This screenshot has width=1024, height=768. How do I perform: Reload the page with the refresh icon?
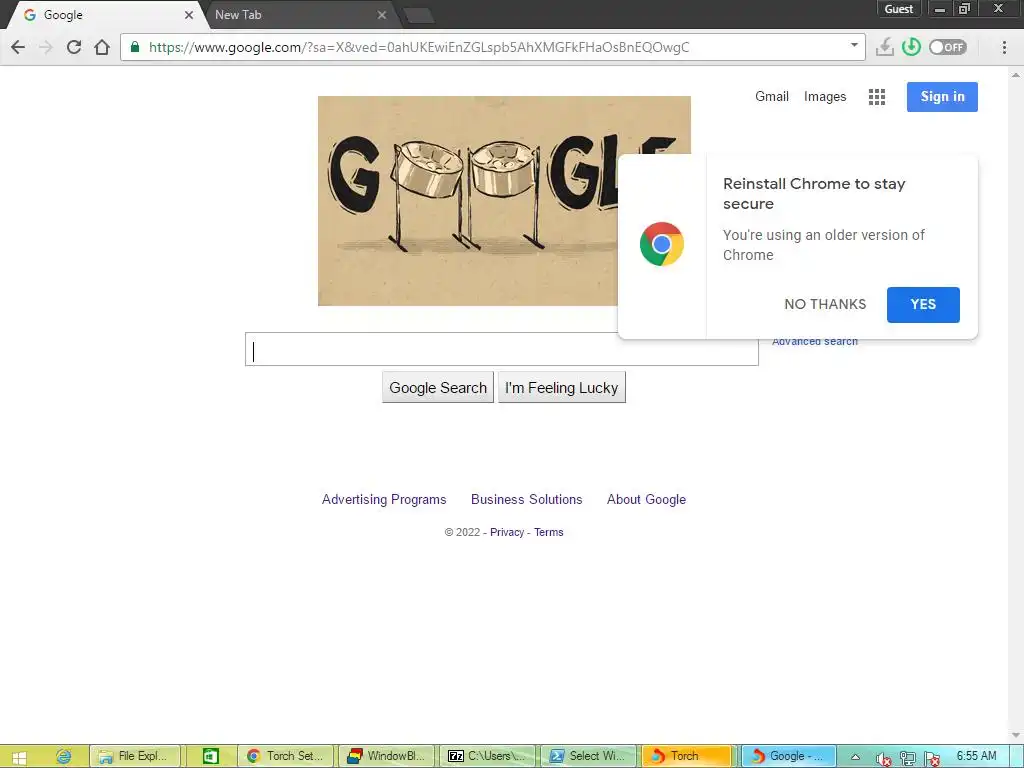click(74, 47)
